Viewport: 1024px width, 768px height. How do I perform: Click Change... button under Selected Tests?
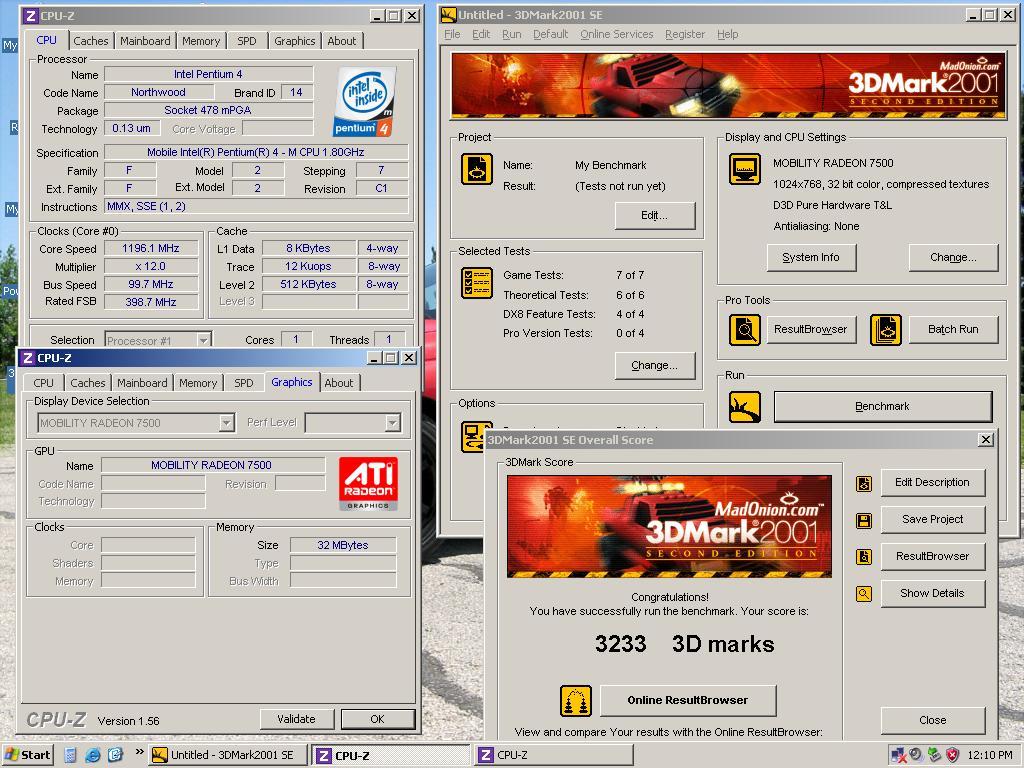[654, 366]
